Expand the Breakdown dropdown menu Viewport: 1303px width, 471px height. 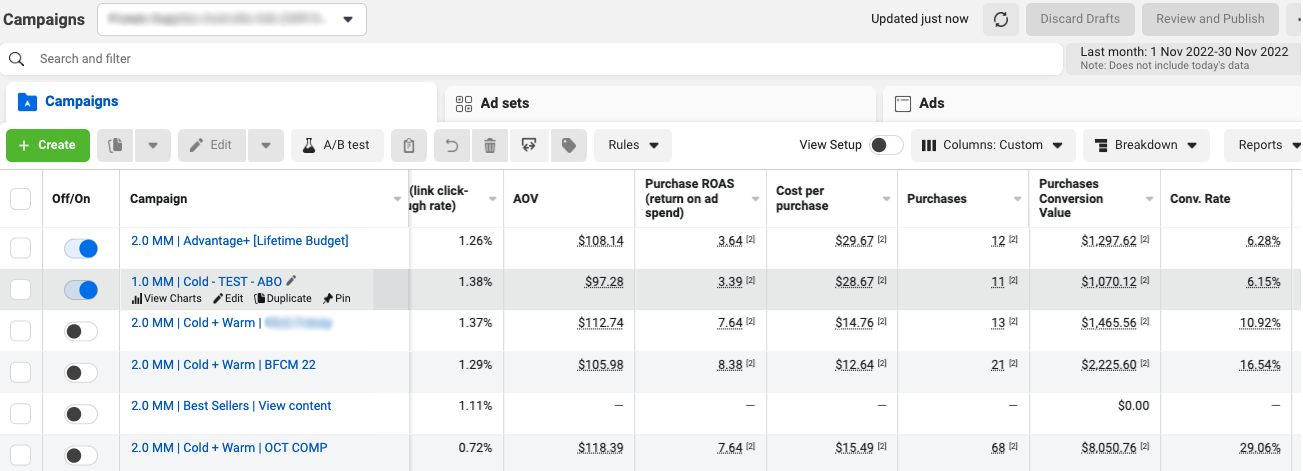pos(1146,145)
